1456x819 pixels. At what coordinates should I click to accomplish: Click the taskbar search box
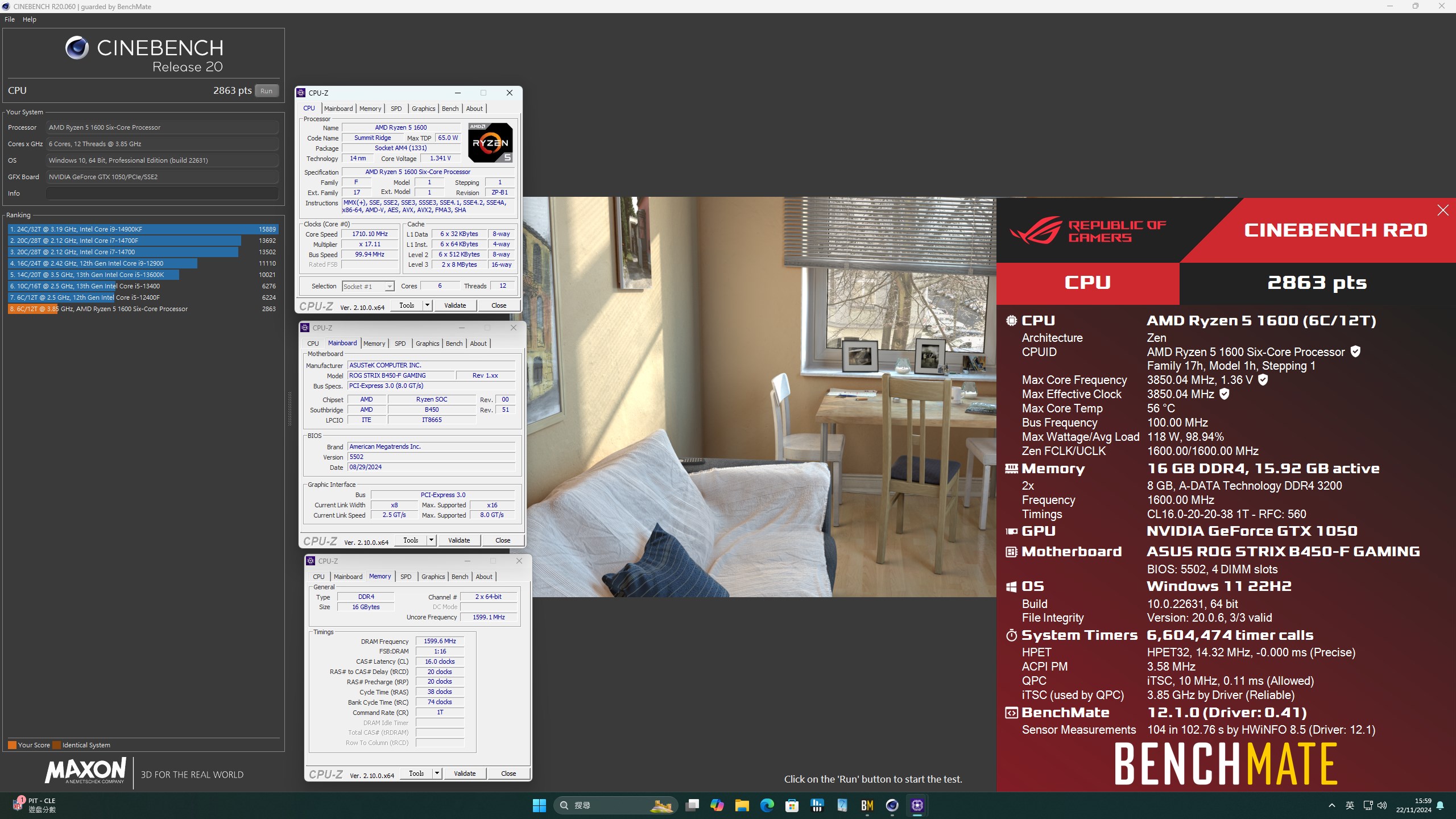tap(615, 805)
